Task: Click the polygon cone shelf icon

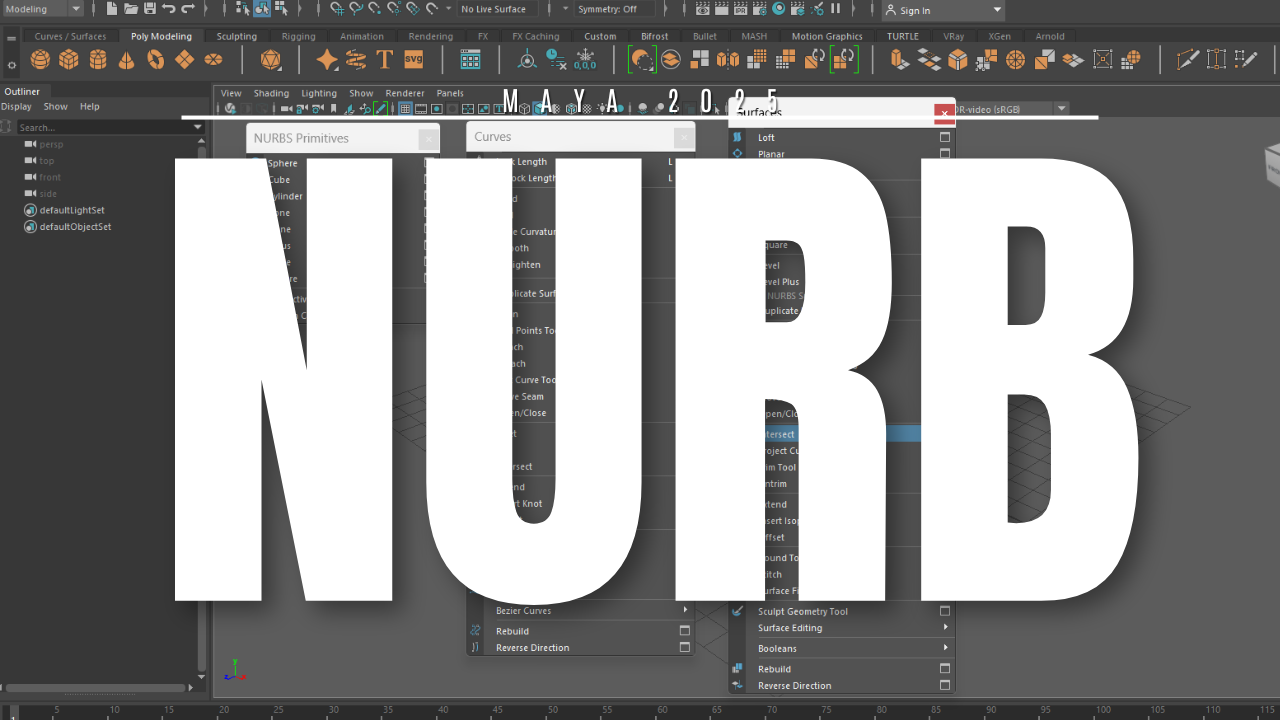Action: point(127,60)
